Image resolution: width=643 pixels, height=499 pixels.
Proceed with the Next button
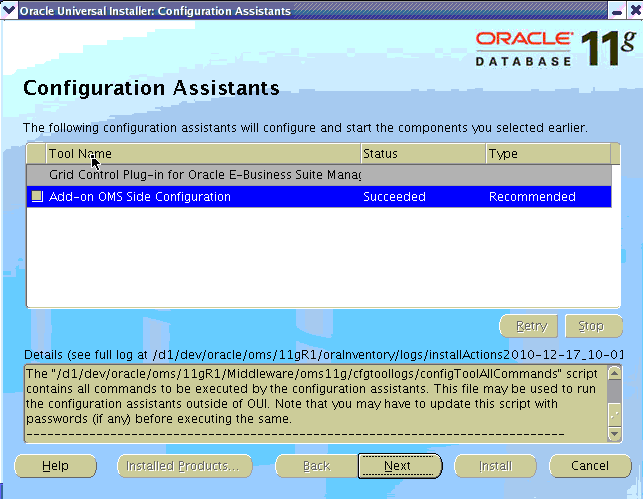pos(400,466)
